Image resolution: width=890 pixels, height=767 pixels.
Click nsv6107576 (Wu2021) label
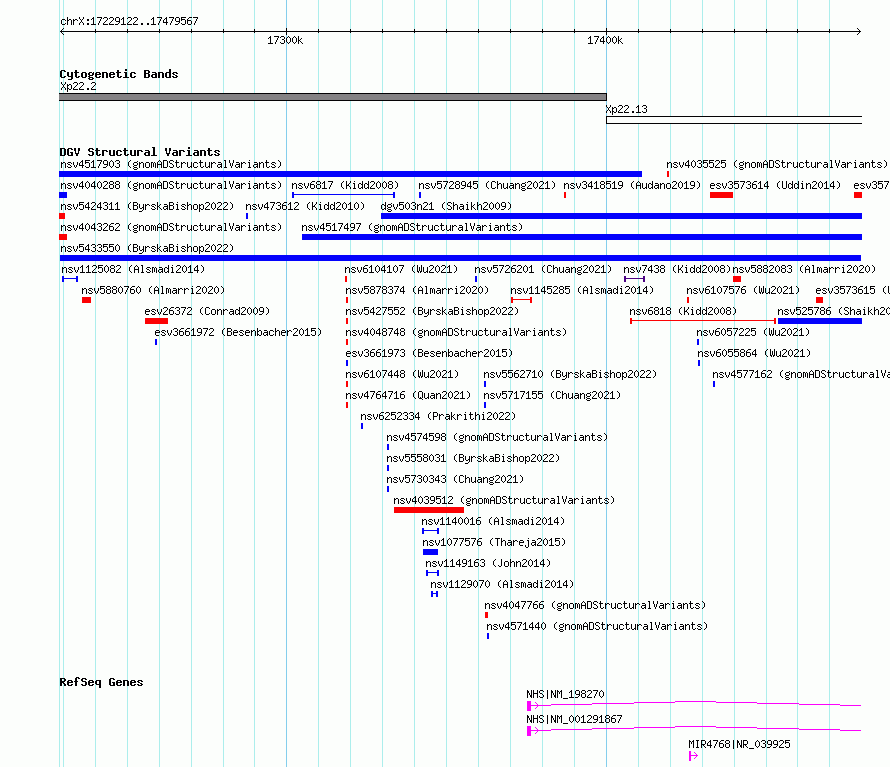point(742,291)
